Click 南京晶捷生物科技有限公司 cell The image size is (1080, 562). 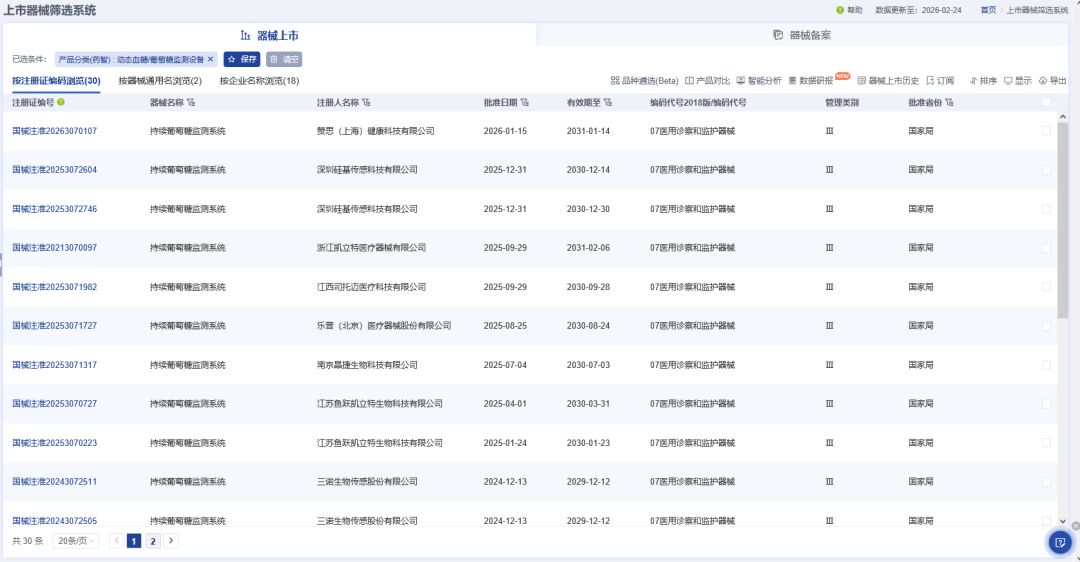[367, 364]
